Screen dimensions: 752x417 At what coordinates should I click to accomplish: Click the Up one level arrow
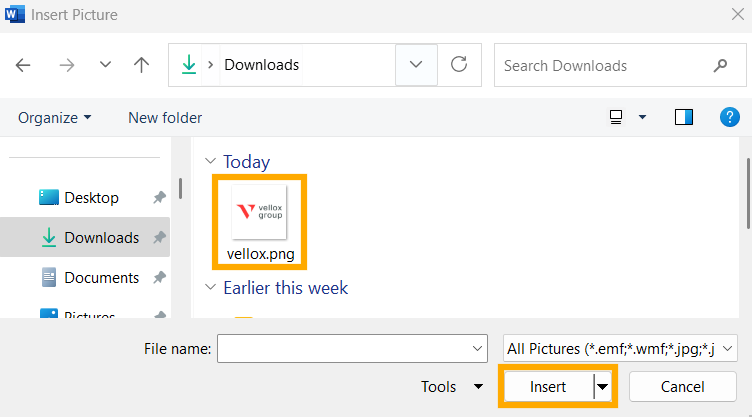click(x=141, y=65)
